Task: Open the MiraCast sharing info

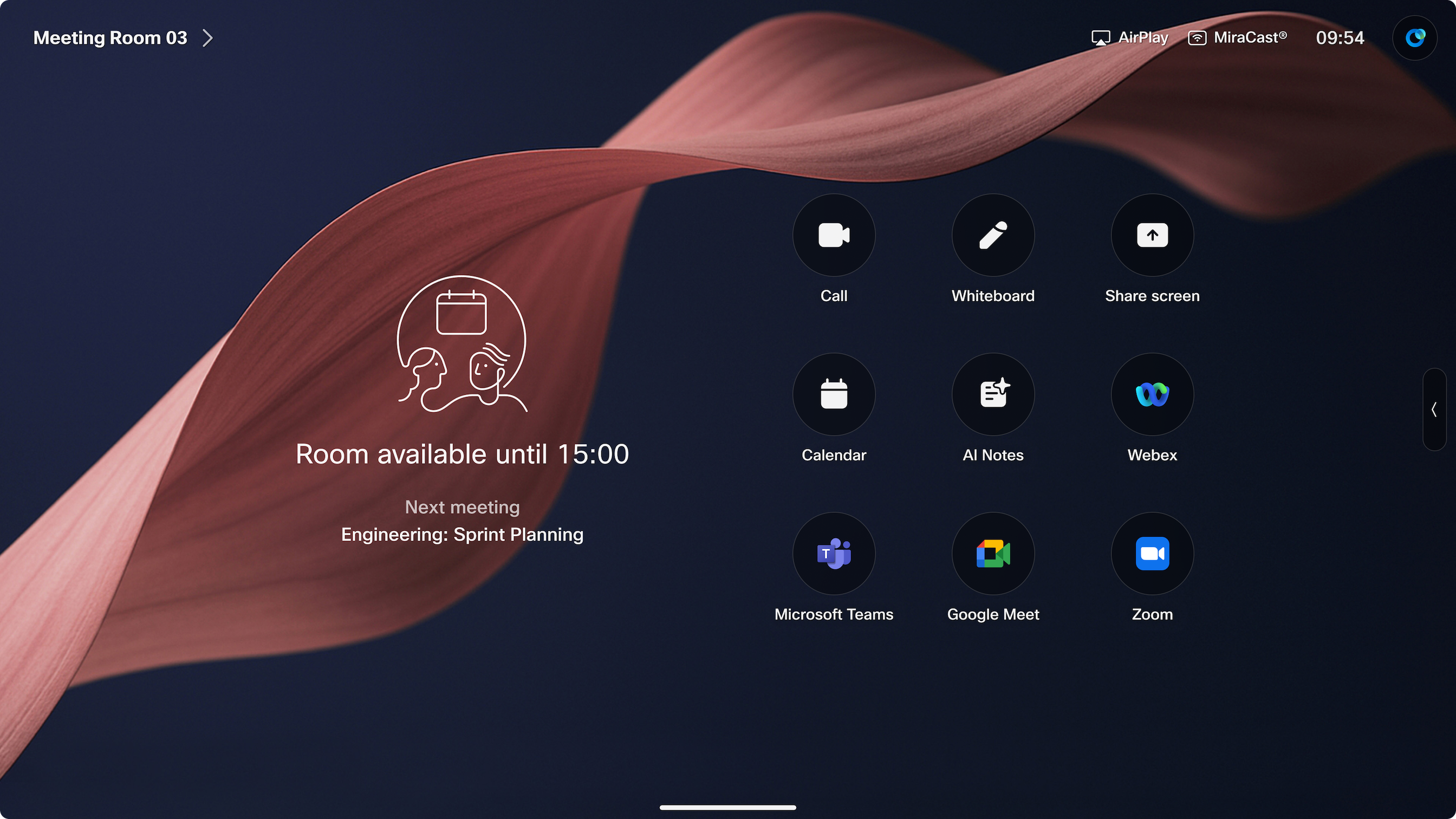Action: (1237, 38)
